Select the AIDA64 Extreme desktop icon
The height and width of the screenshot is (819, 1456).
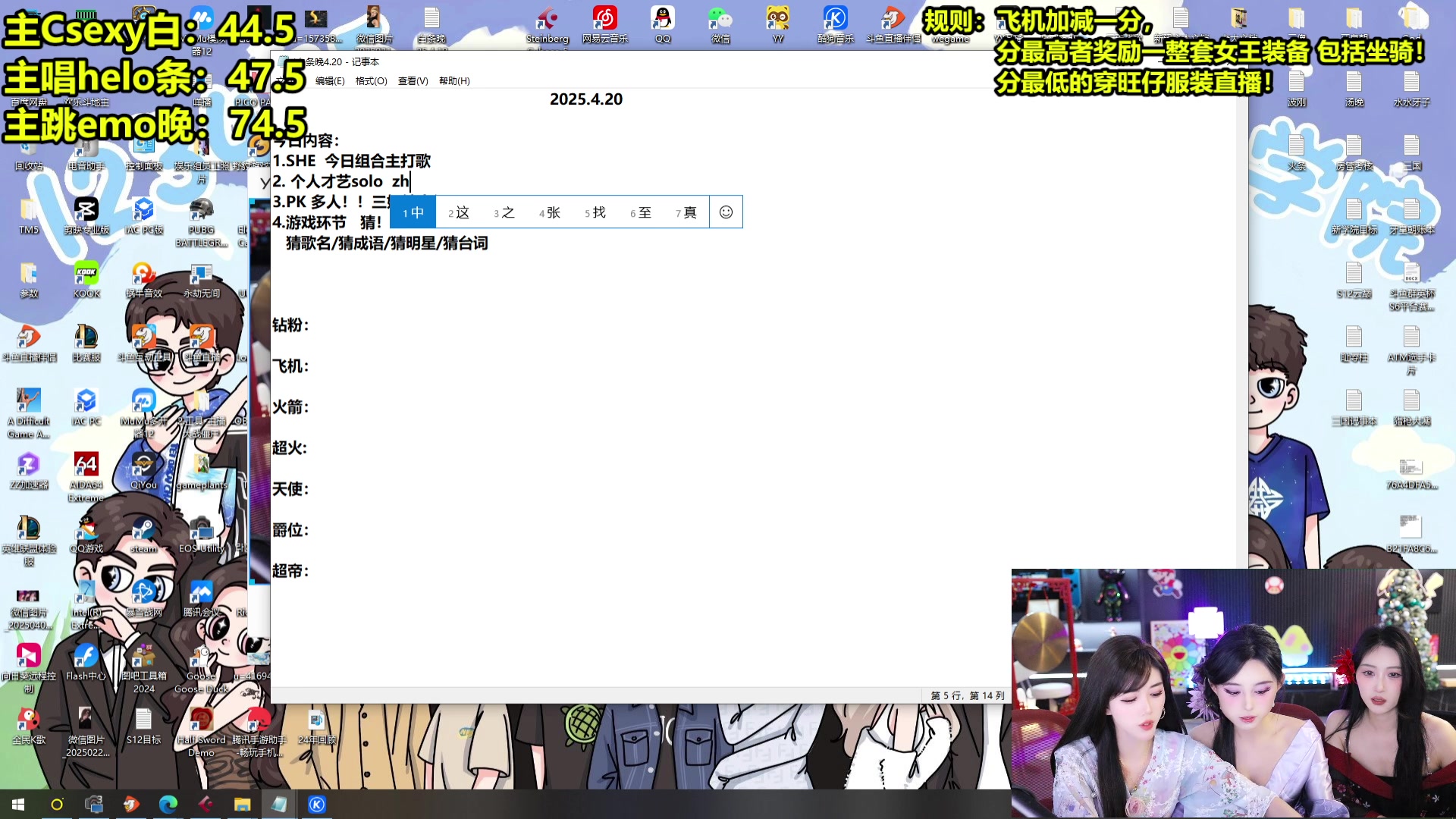click(86, 477)
